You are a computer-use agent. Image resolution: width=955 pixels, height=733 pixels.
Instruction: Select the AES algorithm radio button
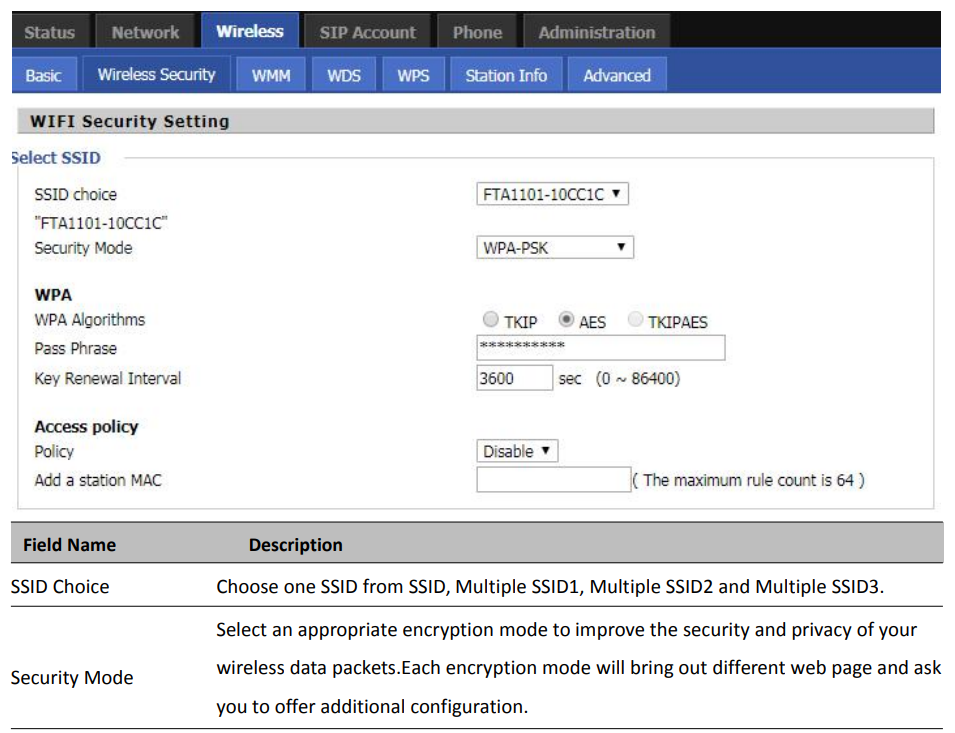coord(566,319)
